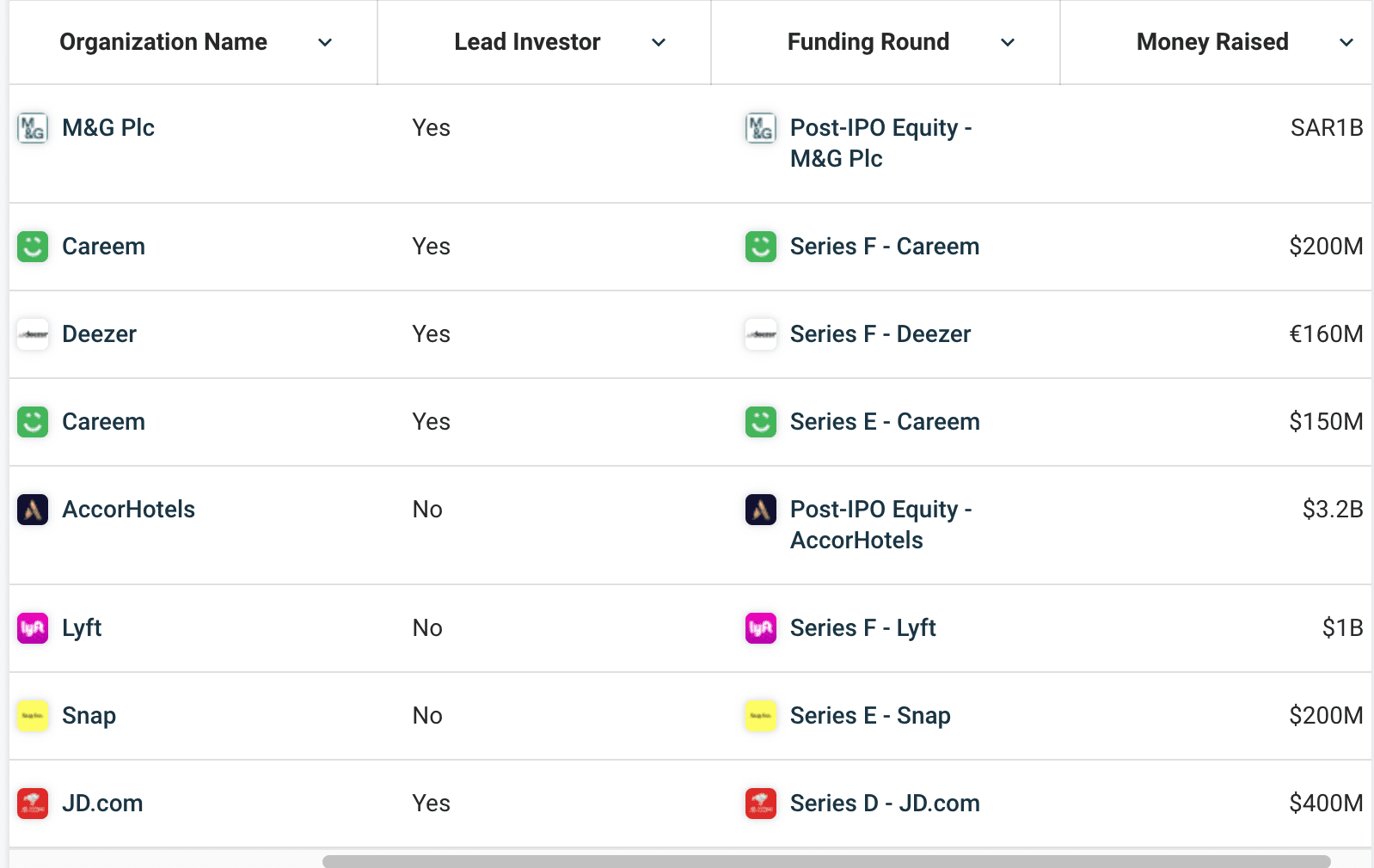Select the $3.2B money raised cell
The image size is (1374, 868).
(x=1333, y=510)
